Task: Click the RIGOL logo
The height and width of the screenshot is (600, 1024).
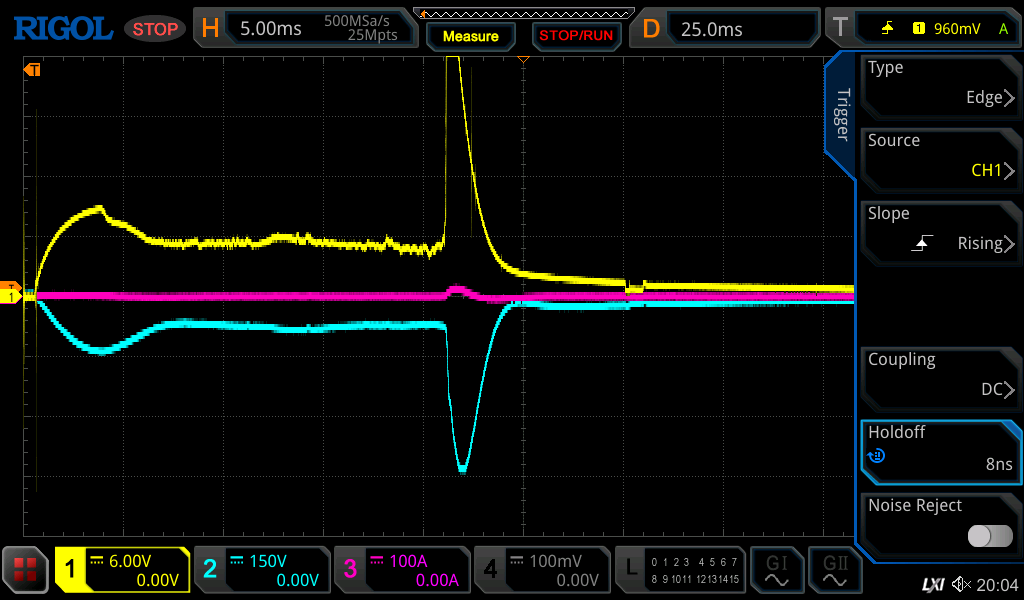Action: (62, 28)
